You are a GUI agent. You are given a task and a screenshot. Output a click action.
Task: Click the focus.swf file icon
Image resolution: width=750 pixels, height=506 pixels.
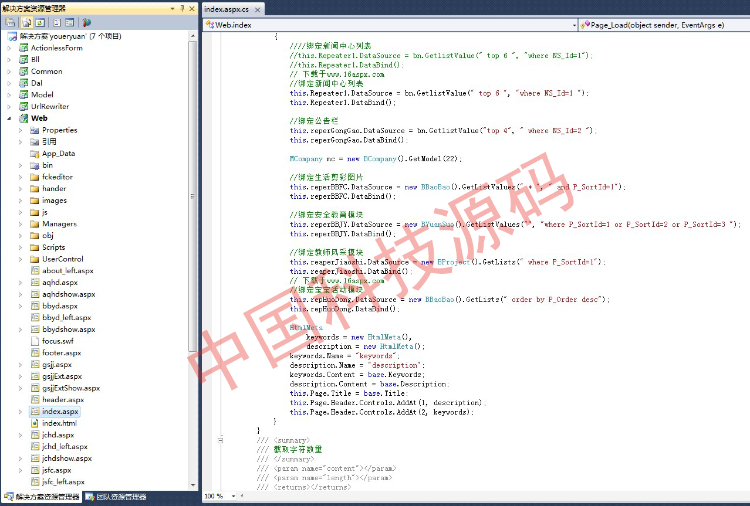point(34,341)
